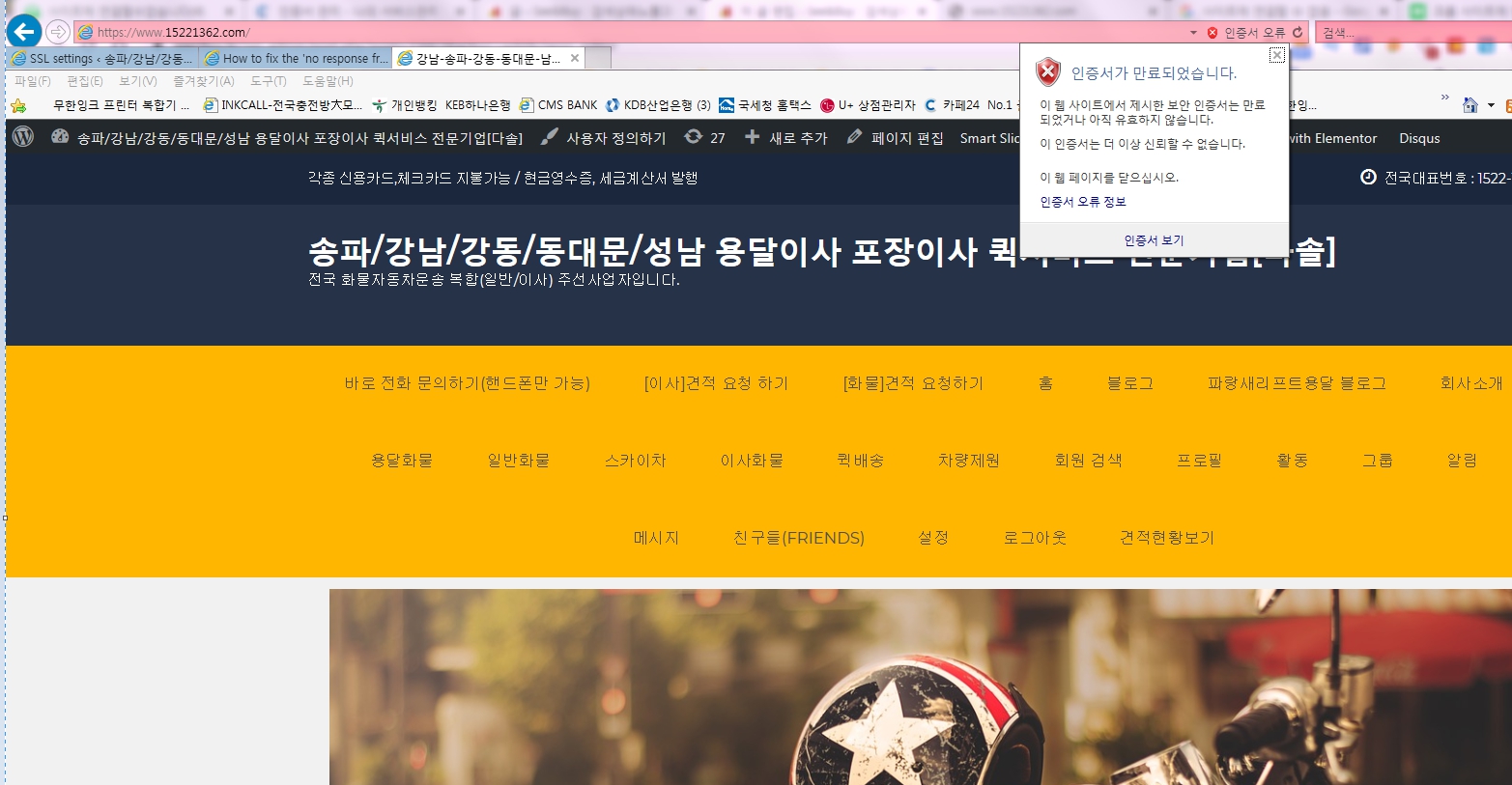Open the 국세청 홈택스 bookmark
The image size is (1512, 785).
pyautogui.click(x=765, y=105)
